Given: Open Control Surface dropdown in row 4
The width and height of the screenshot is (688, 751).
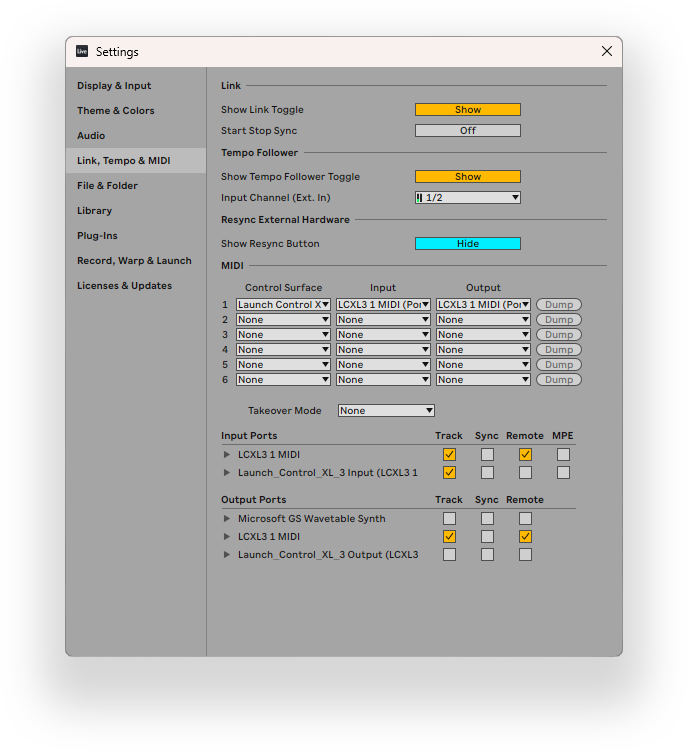Looking at the screenshot, I should [x=283, y=350].
